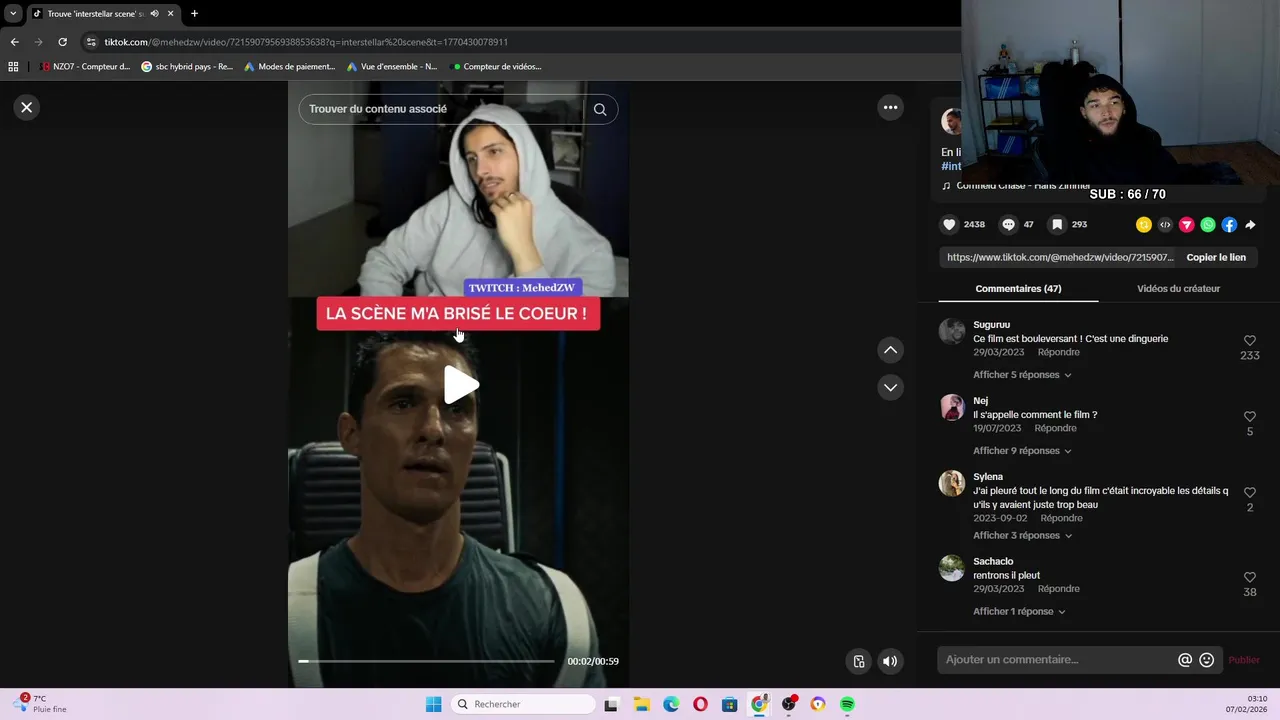1280x720 pixels.
Task: Open Suguruu's profile avatar
Action: [952, 331]
